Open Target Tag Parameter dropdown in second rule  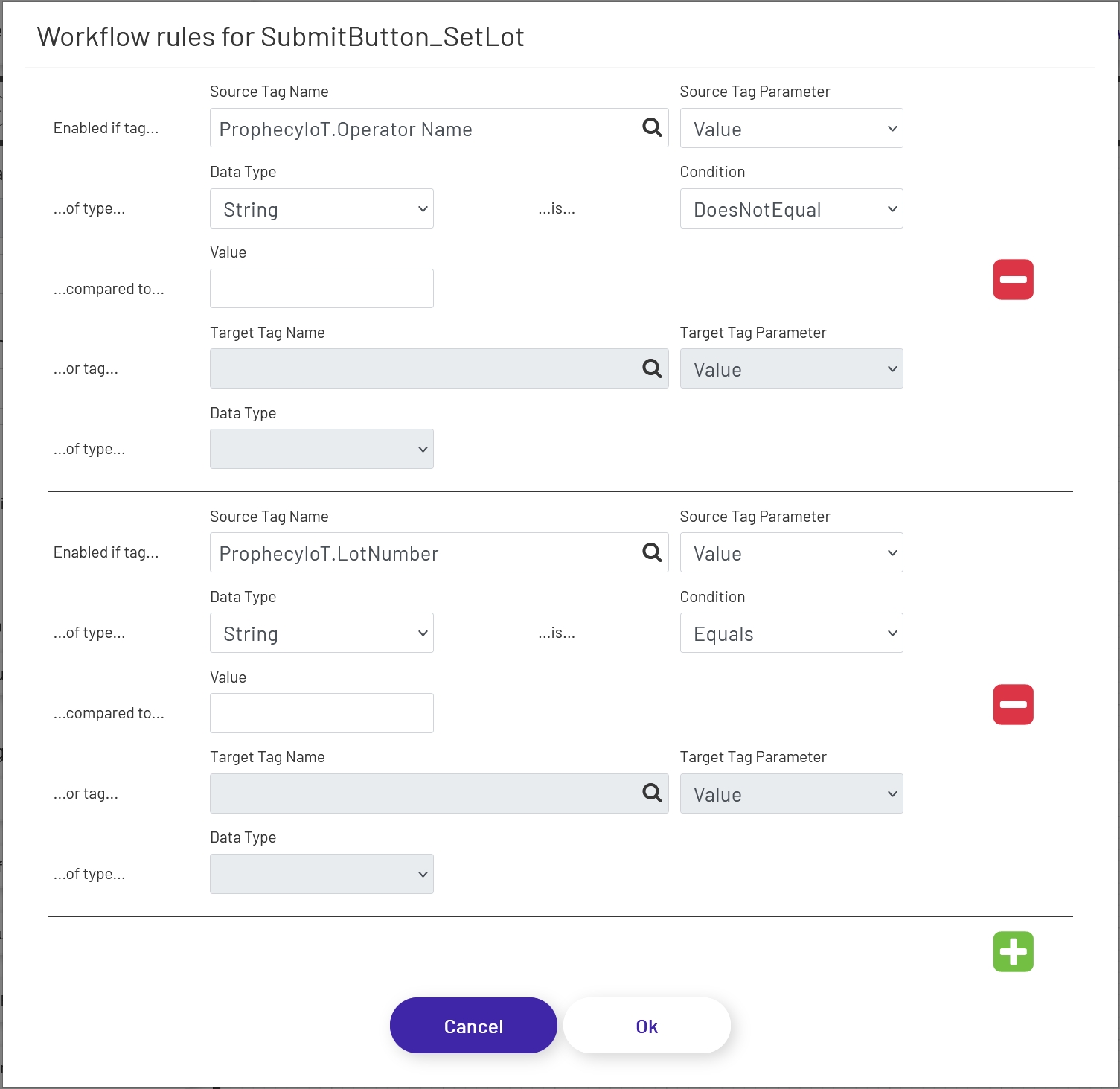tap(791, 793)
